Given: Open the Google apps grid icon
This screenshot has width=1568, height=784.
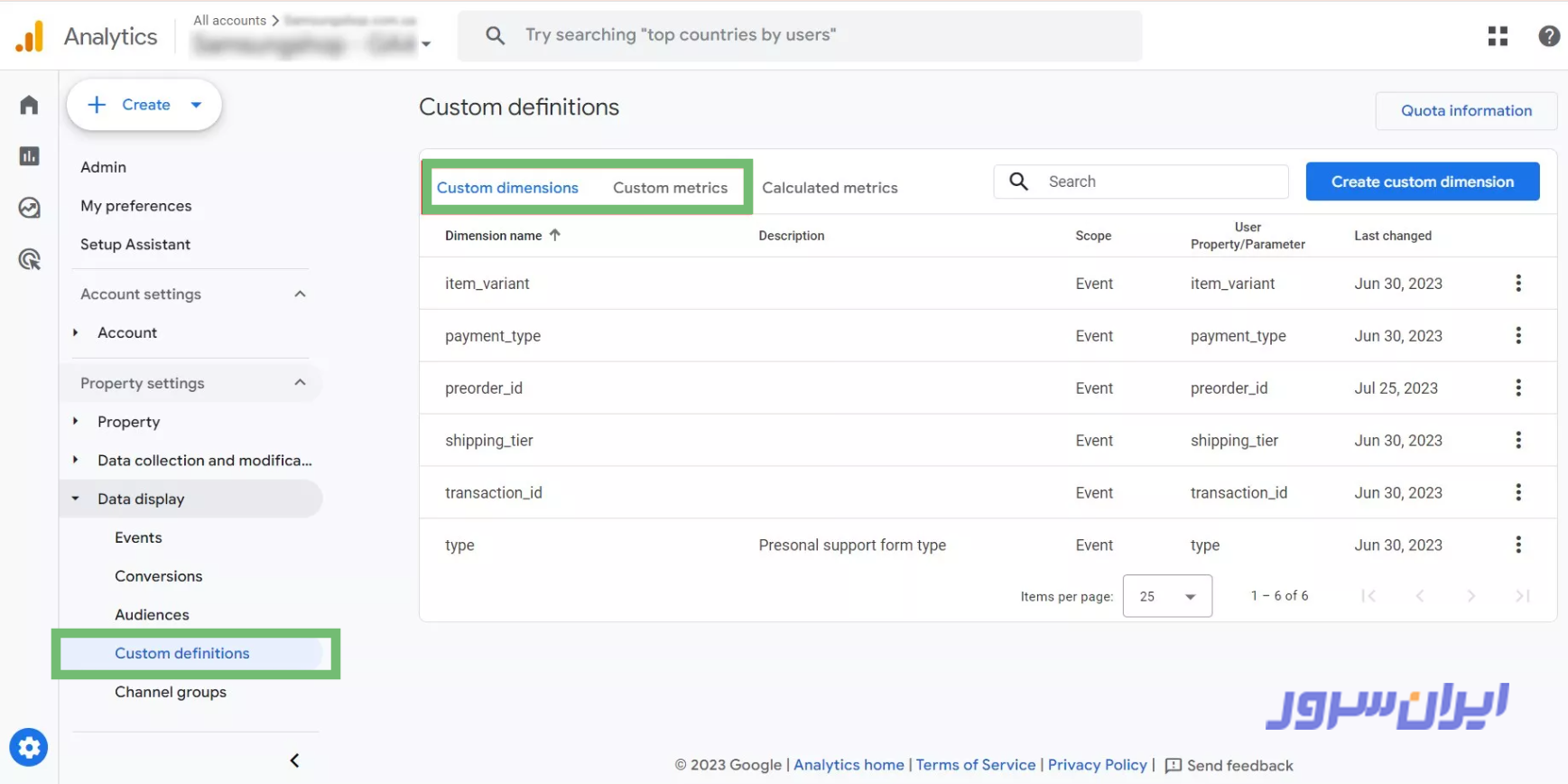Looking at the screenshot, I should tap(1498, 36).
